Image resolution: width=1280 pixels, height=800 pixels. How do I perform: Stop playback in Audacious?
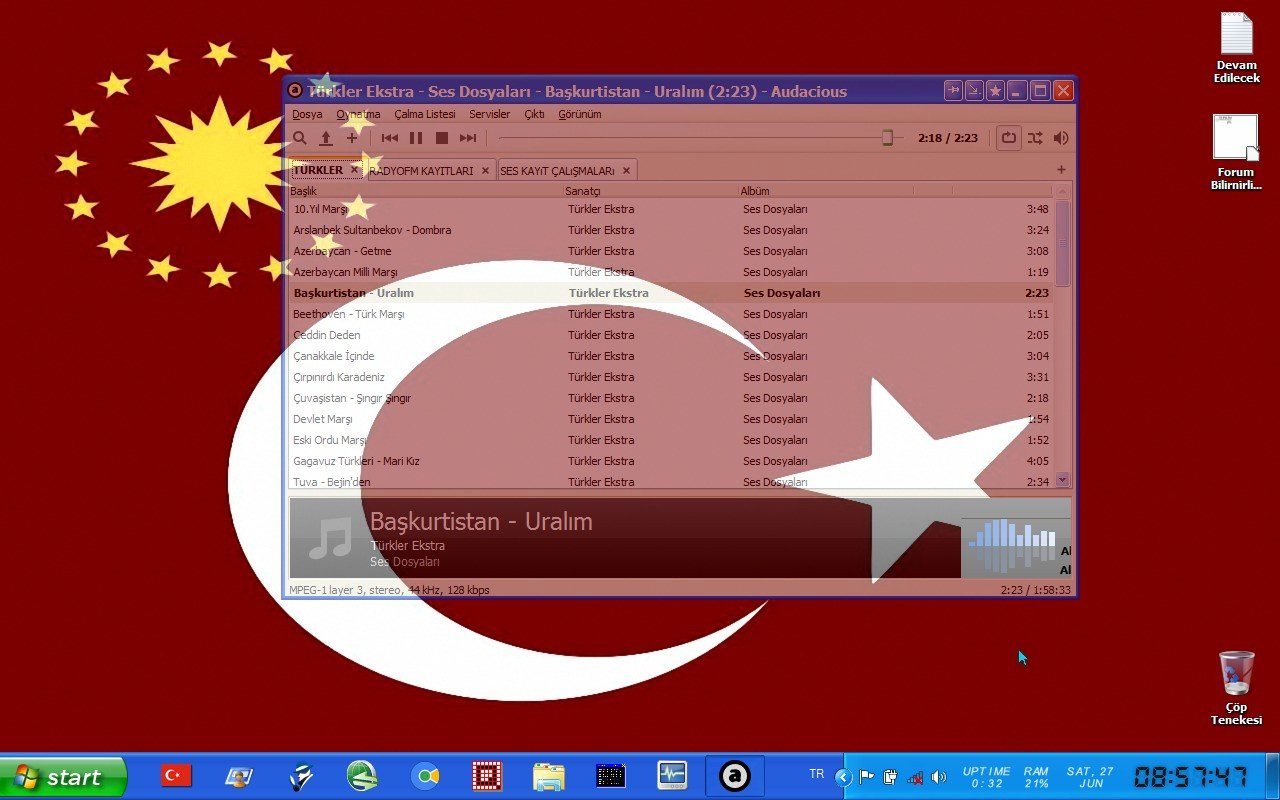[442, 138]
